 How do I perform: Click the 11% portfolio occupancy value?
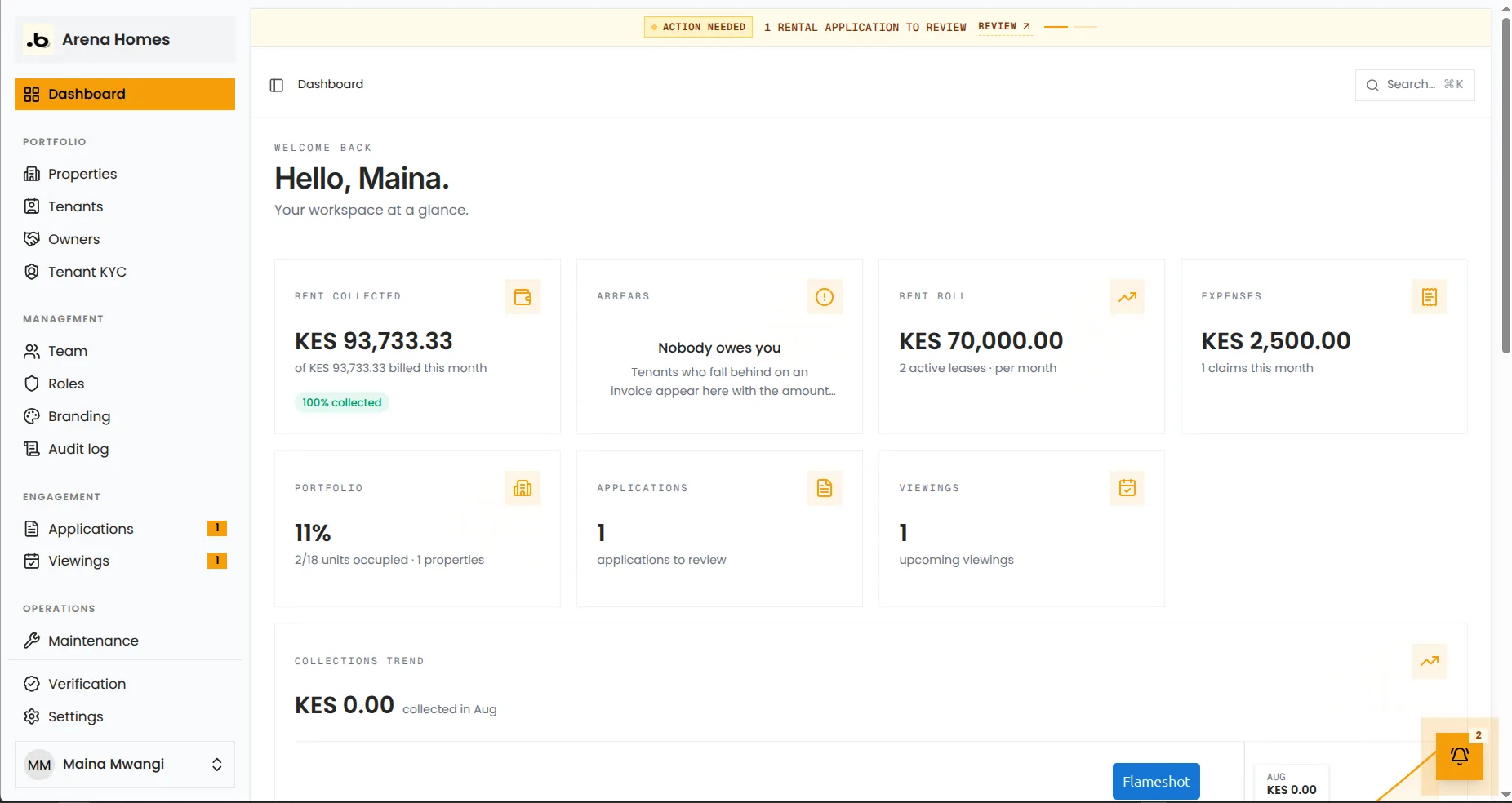pos(313,533)
